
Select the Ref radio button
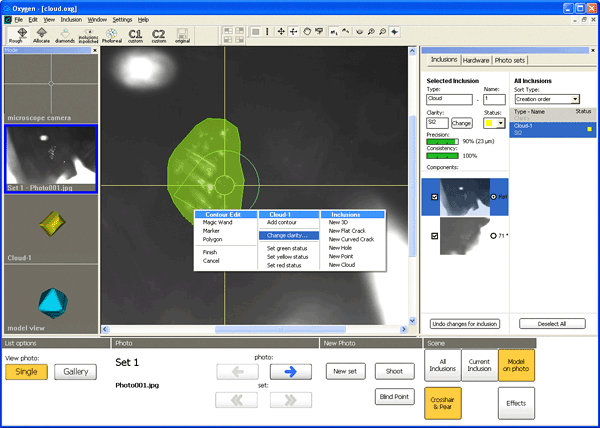pos(495,197)
